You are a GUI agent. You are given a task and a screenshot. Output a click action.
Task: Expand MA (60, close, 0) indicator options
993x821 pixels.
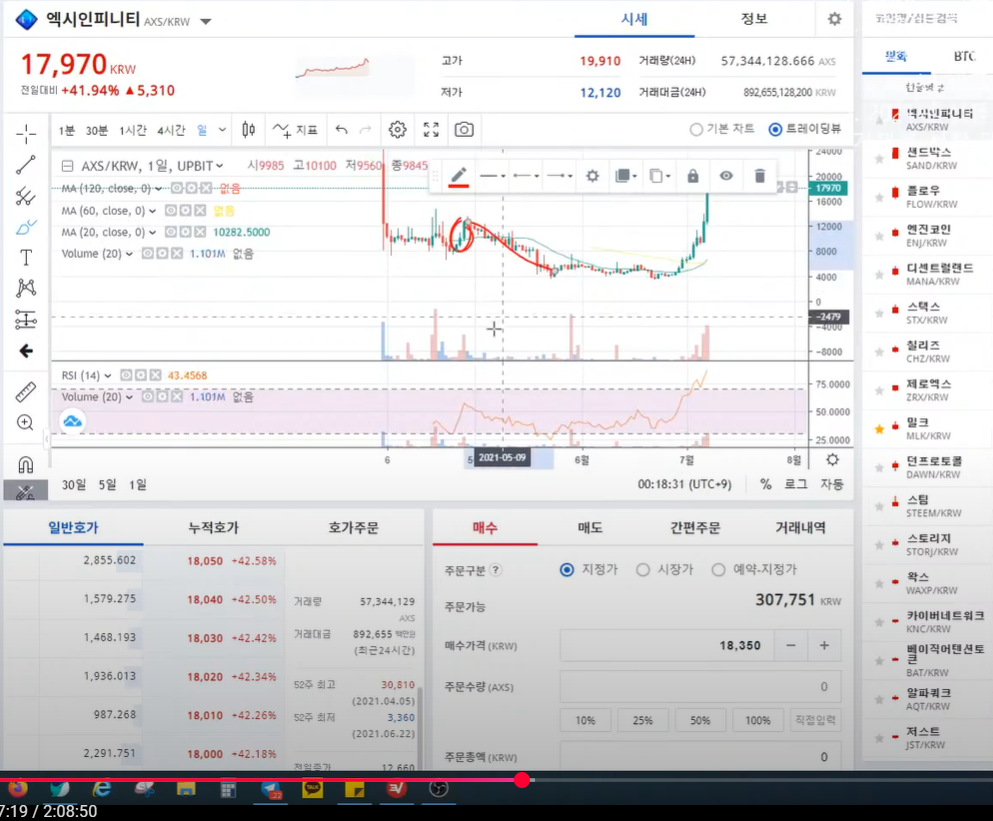(153, 211)
